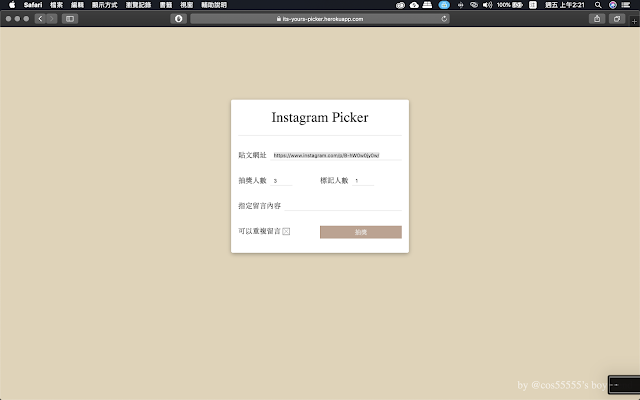Viewport: 640px width, 400px height.
Task: Open Creative Cloud in the menu bar
Action: pyautogui.click(x=400, y=5)
